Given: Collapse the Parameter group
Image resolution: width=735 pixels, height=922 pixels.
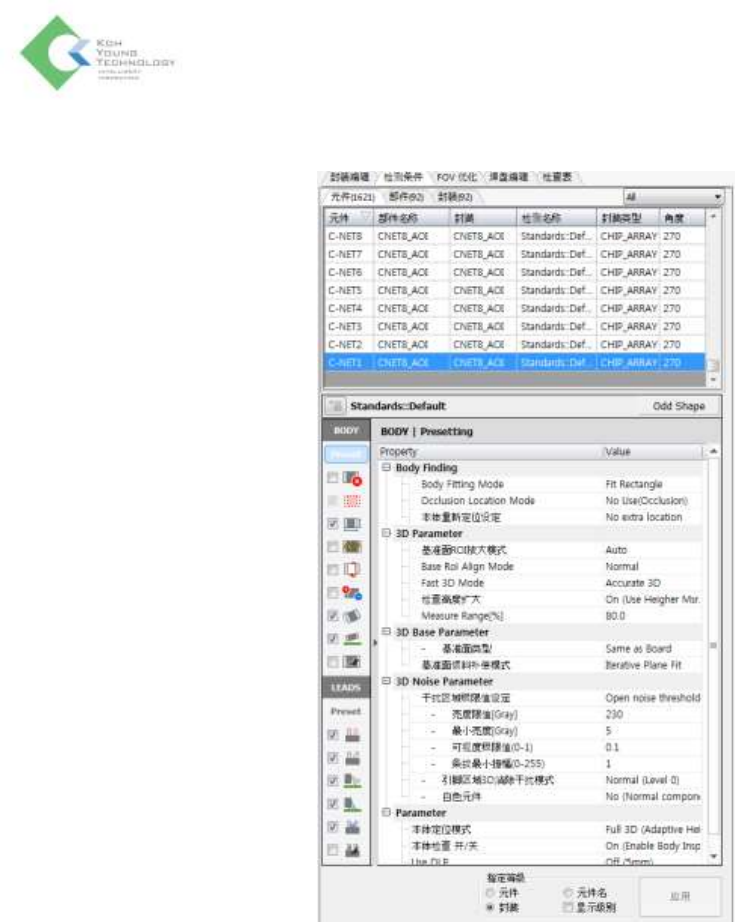Looking at the screenshot, I should (x=386, y=812).
